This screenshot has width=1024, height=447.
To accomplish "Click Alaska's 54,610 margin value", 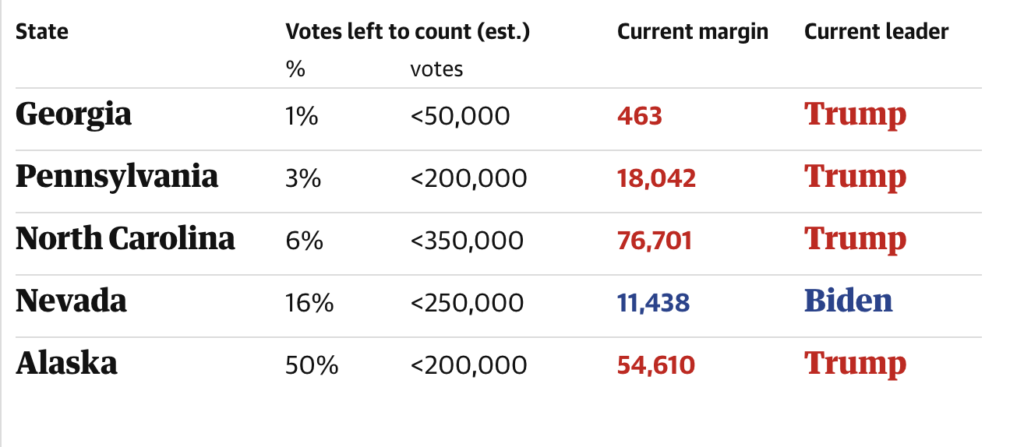I will (x=656, y=364).
